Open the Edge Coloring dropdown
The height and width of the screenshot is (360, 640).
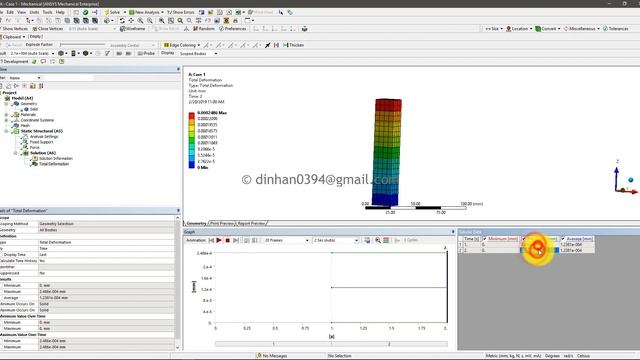coord(182,45)
